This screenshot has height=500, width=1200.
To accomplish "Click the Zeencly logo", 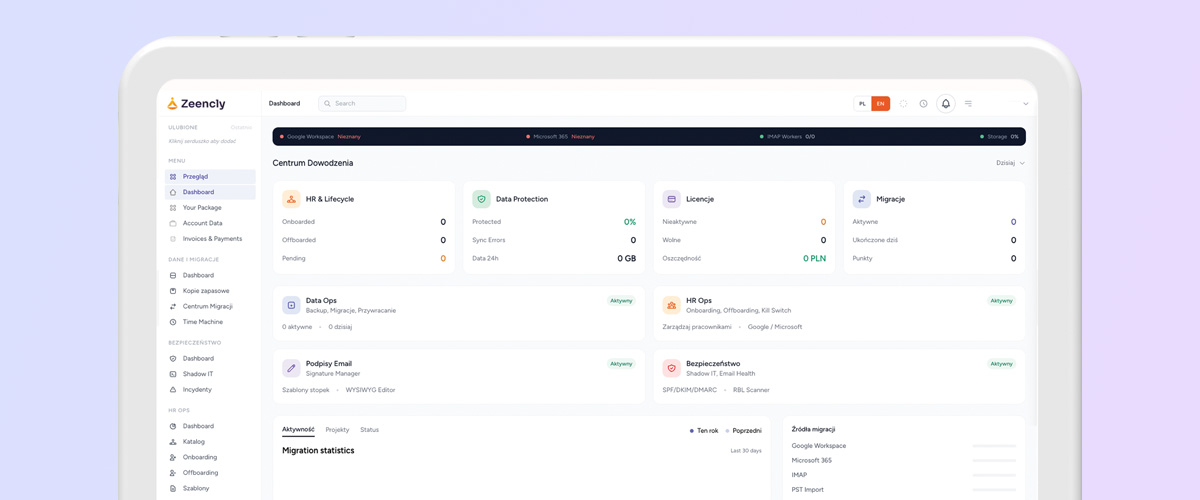I will click(196, 104).
